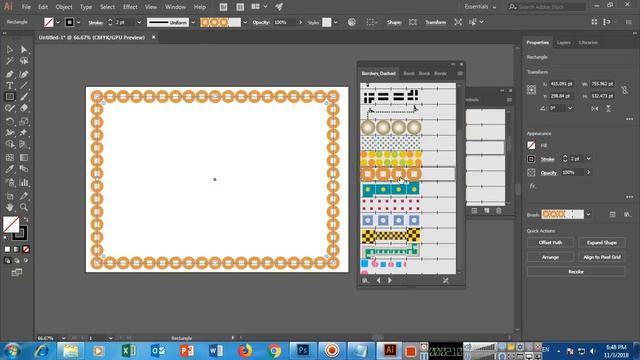Open zoom level dropdown in status bar
Screen dimensions: 640x360
pyautogui.click(x=64, y=338)
